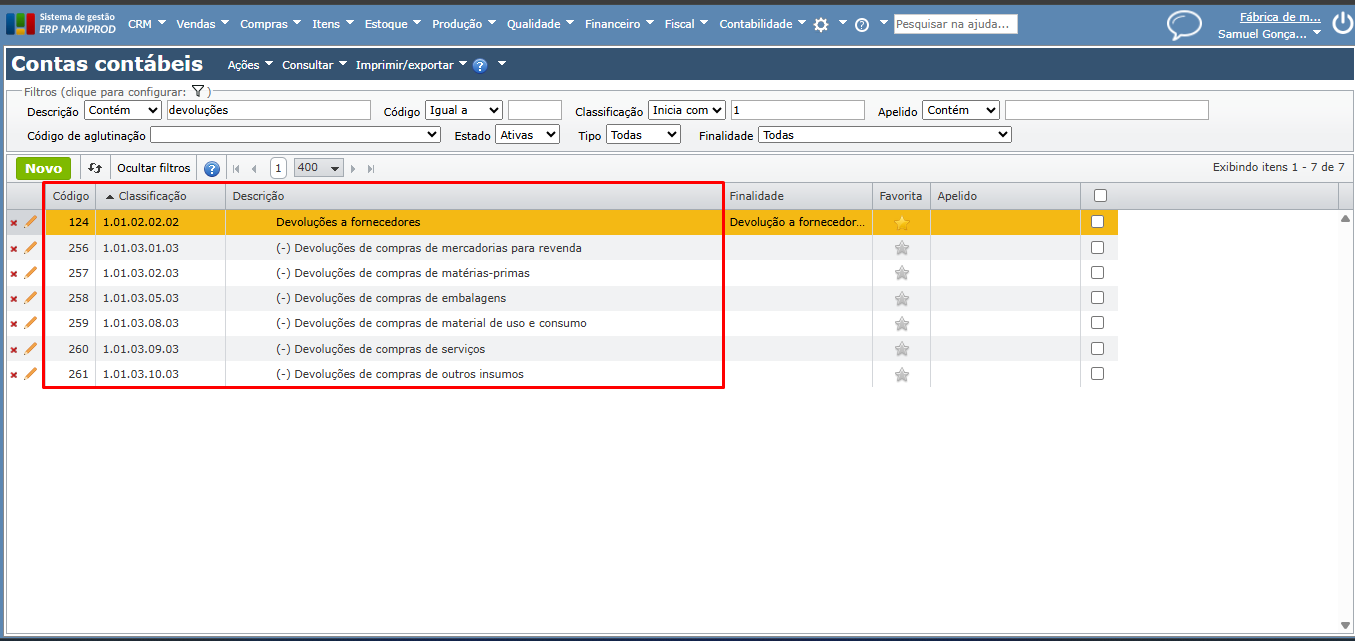The image size is (1355, 641).
Task: Click red delete X for code 124
Action: pyautogui.click(x=14, y=222)
